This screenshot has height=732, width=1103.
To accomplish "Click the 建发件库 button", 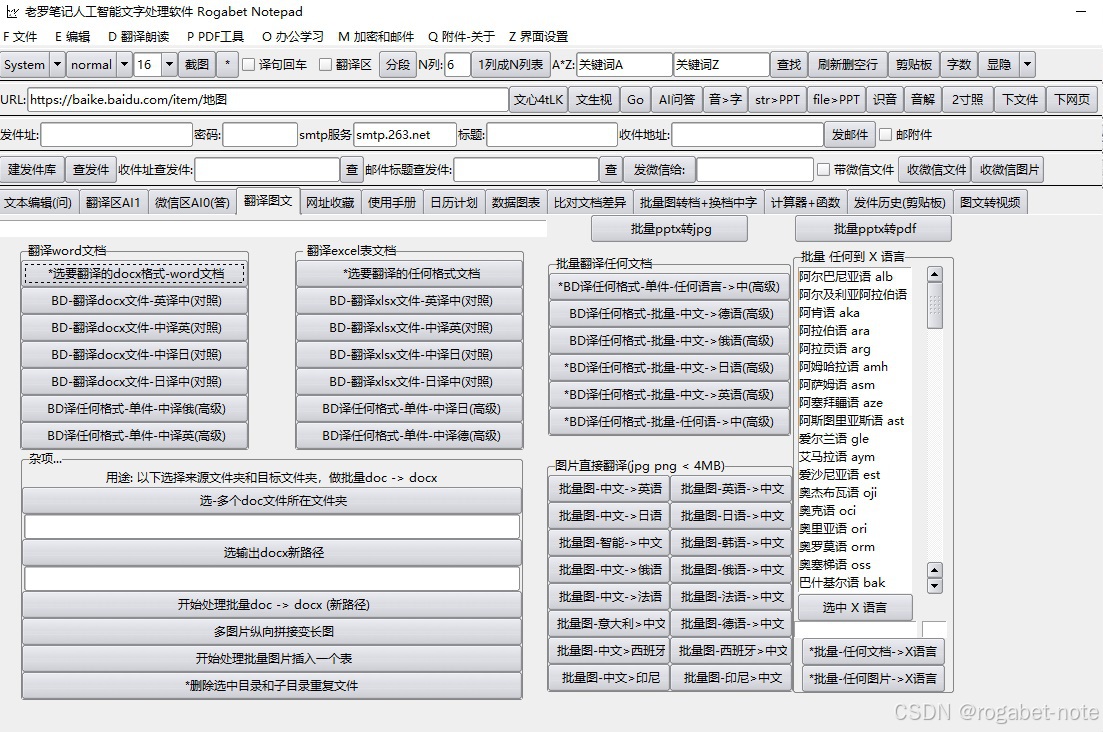I will point(32,169).
